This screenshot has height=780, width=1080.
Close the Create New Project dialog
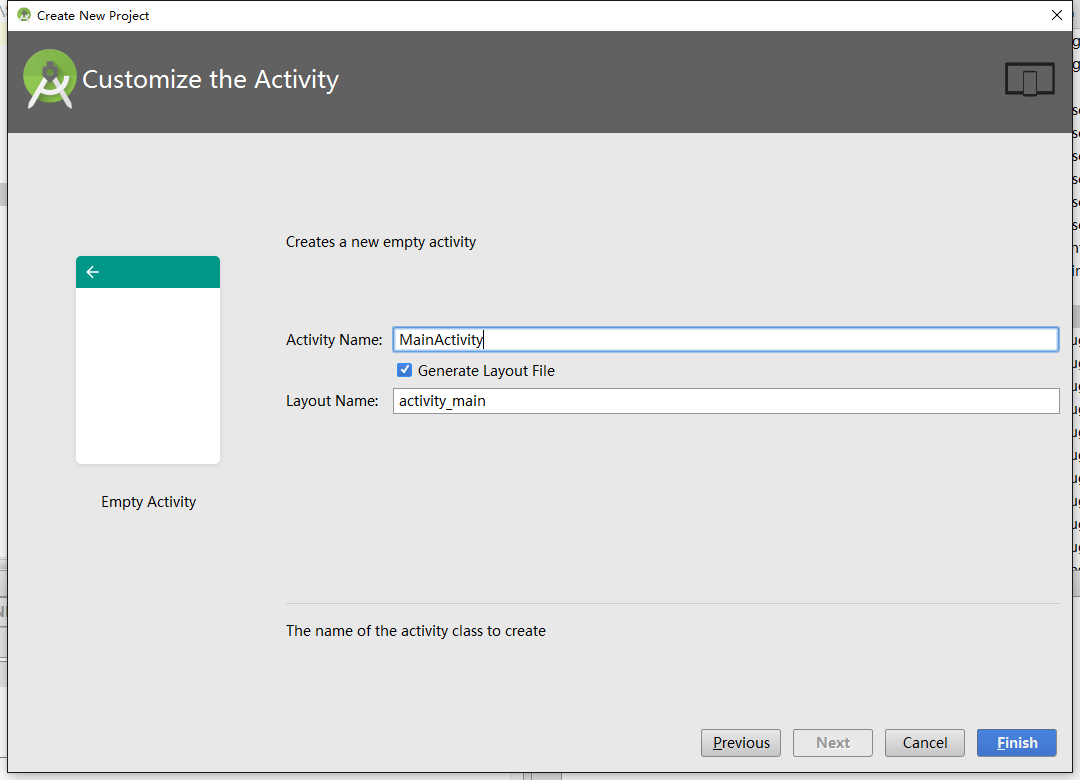click(x=1056, y=15)
